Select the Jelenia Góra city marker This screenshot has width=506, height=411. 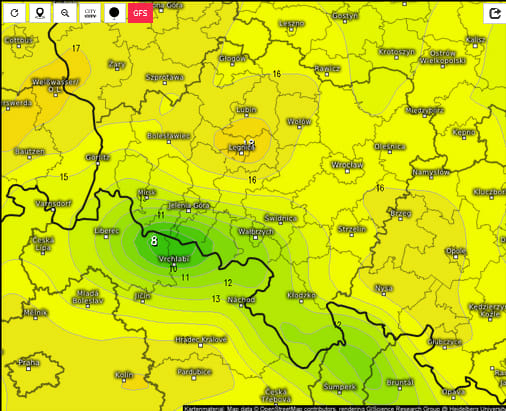[x=188, y=211]
